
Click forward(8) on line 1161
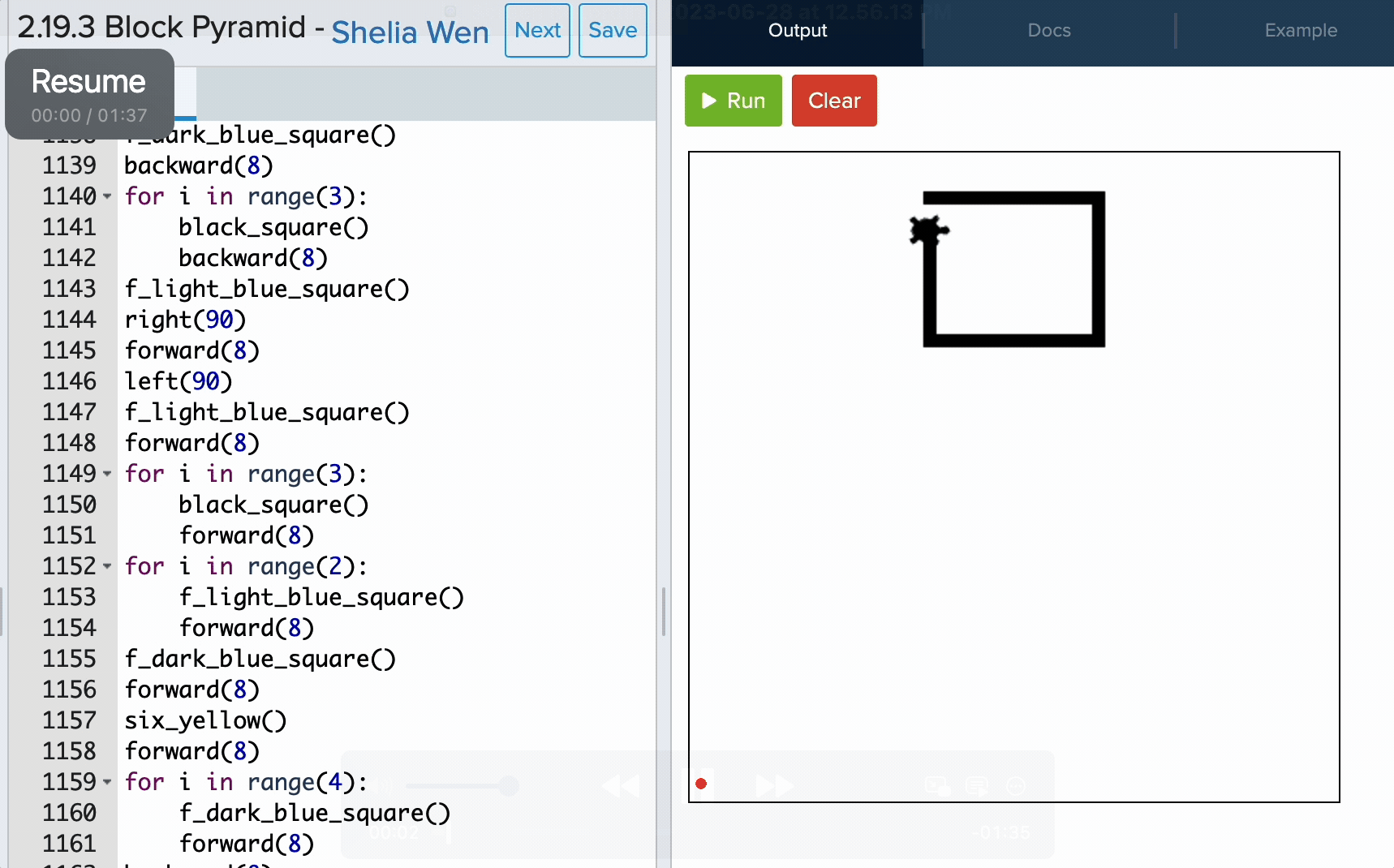(247, 844)
